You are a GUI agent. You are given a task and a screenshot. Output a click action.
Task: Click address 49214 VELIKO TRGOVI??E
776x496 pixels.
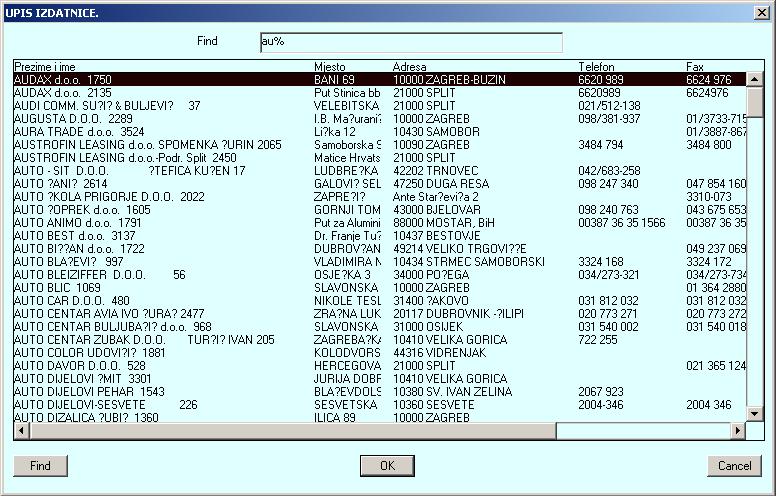(x=460, y=248)
